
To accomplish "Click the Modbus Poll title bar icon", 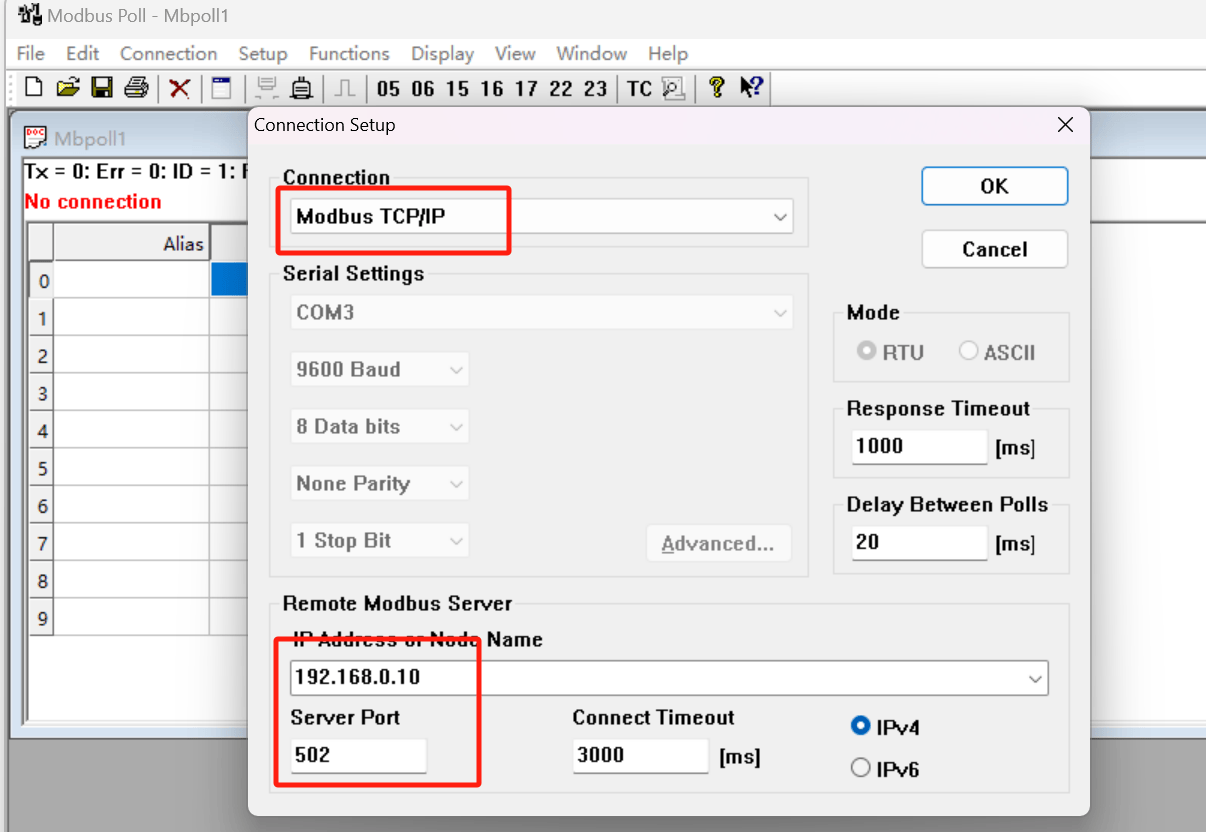I will click(x=29, y=15).
